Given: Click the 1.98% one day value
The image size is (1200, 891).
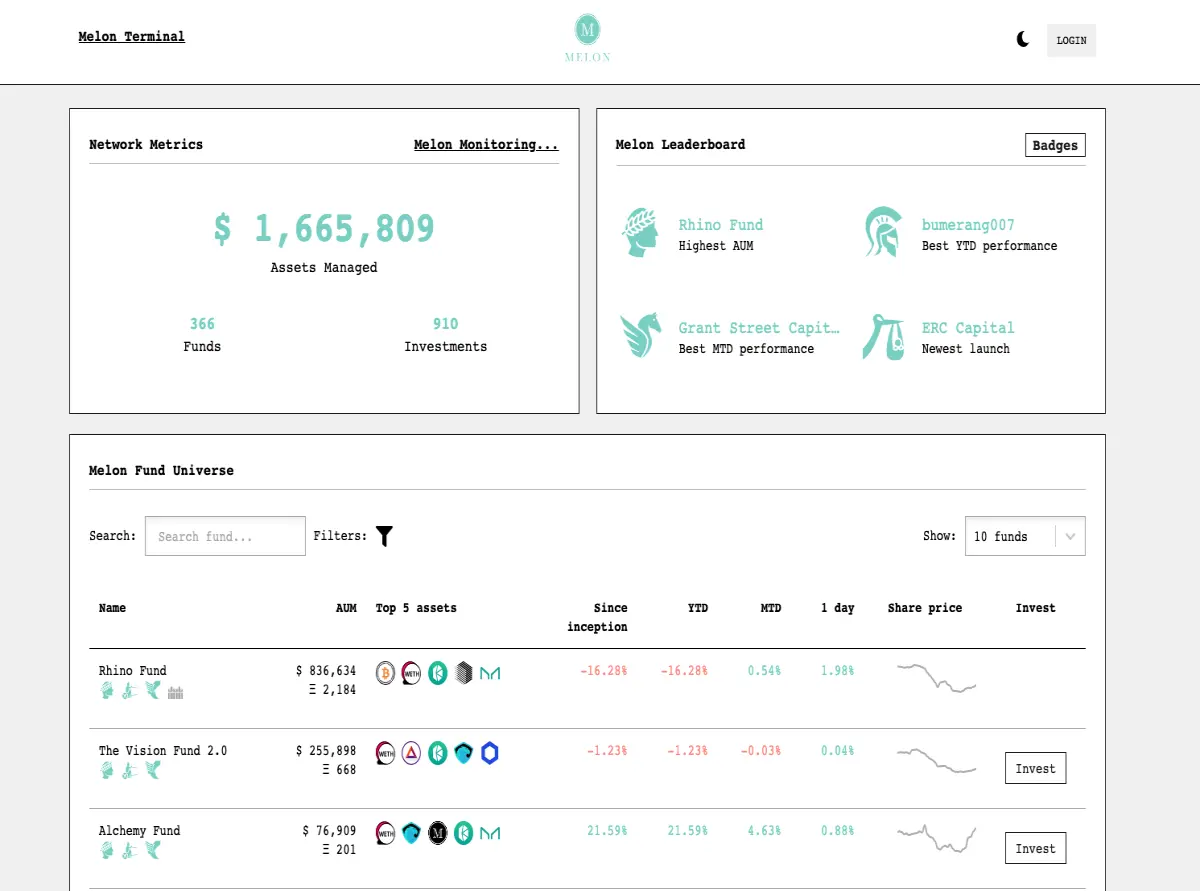Looking at the screenshot, I should pyautogui.click(x=837, y=671).
